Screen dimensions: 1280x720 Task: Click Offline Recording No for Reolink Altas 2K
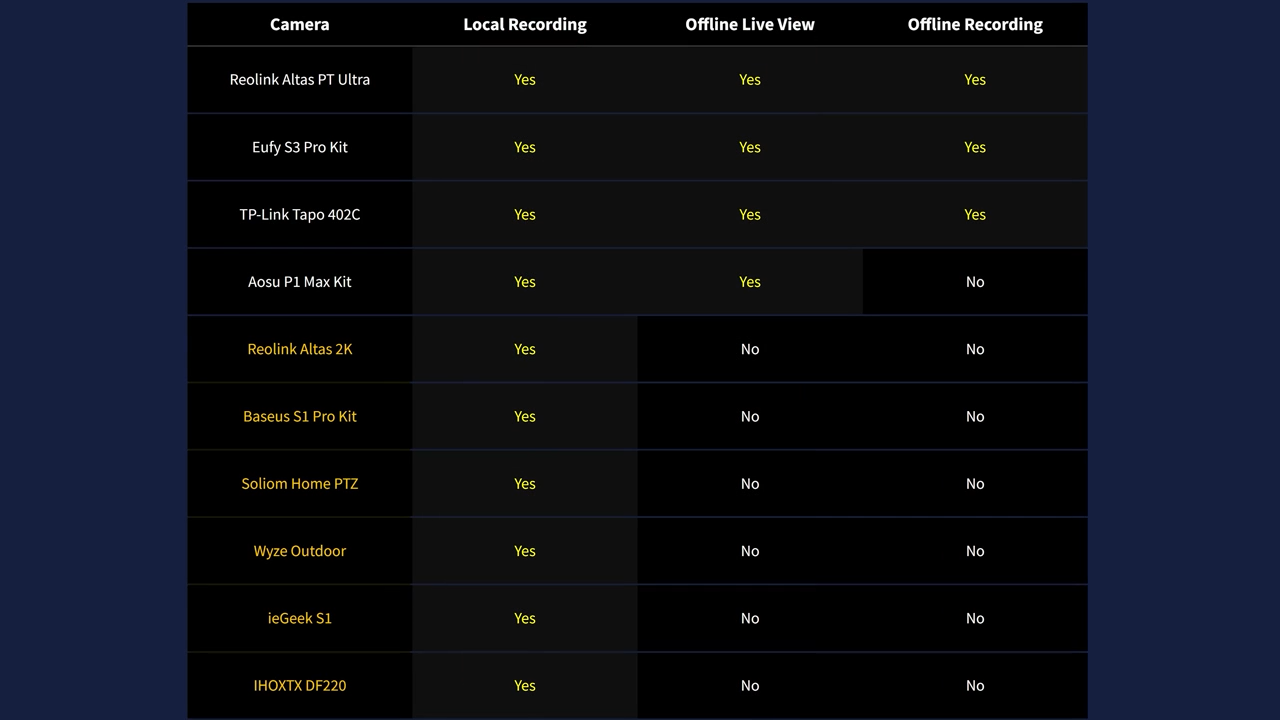point(975,349)
